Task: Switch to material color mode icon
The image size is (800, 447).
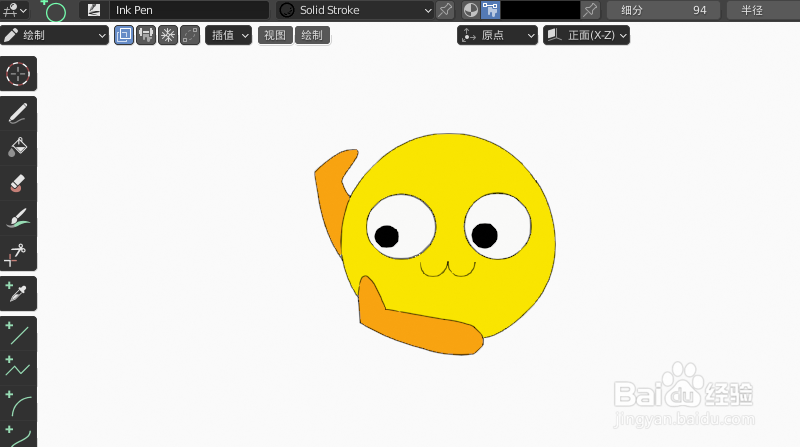Action: 471,10
